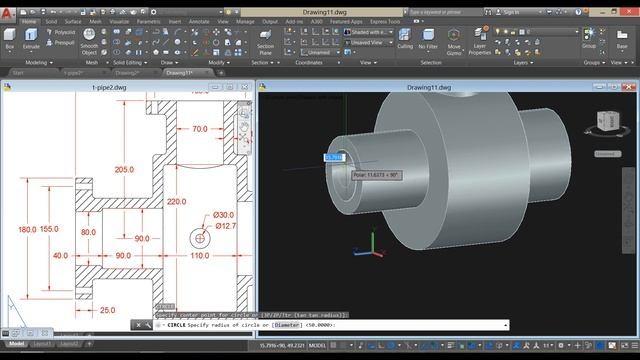Screen dimensions: 640x360
Task: Expand command line history arrow
Action: (506, 325)
